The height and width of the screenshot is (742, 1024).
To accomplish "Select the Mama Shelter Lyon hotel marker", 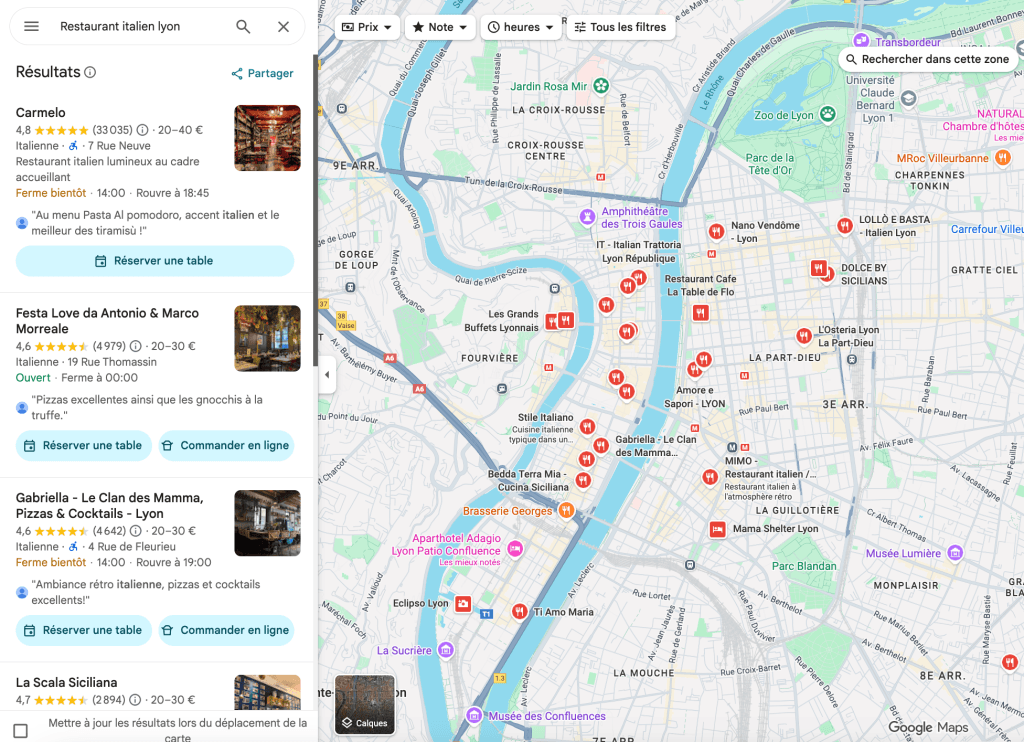I will [717, 529].
